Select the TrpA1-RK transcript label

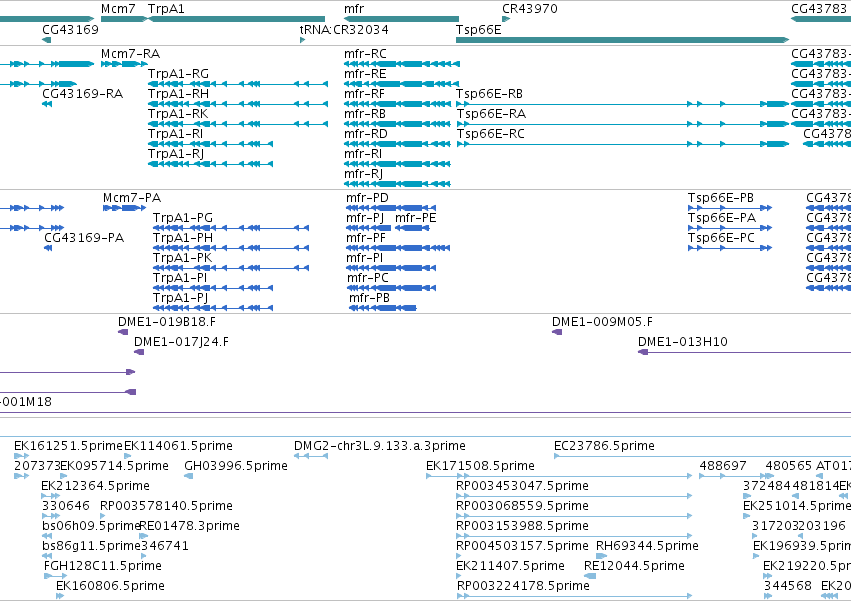178,114
